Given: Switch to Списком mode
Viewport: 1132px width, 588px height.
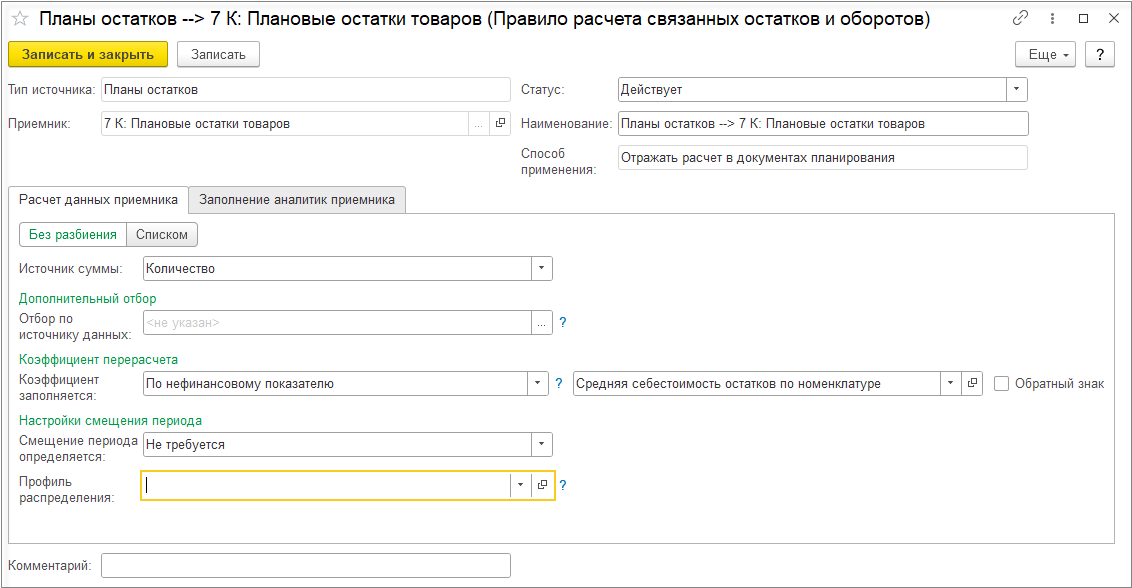Looking at the screenshot, I should pos(162,234).
